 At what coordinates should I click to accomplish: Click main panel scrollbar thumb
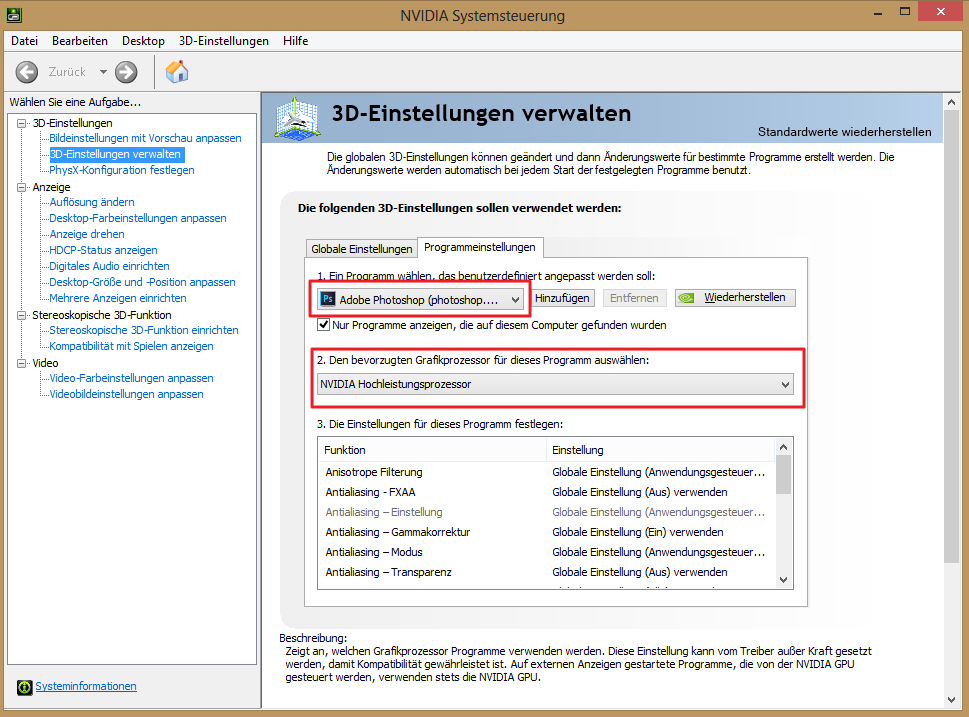click(952, 337)
